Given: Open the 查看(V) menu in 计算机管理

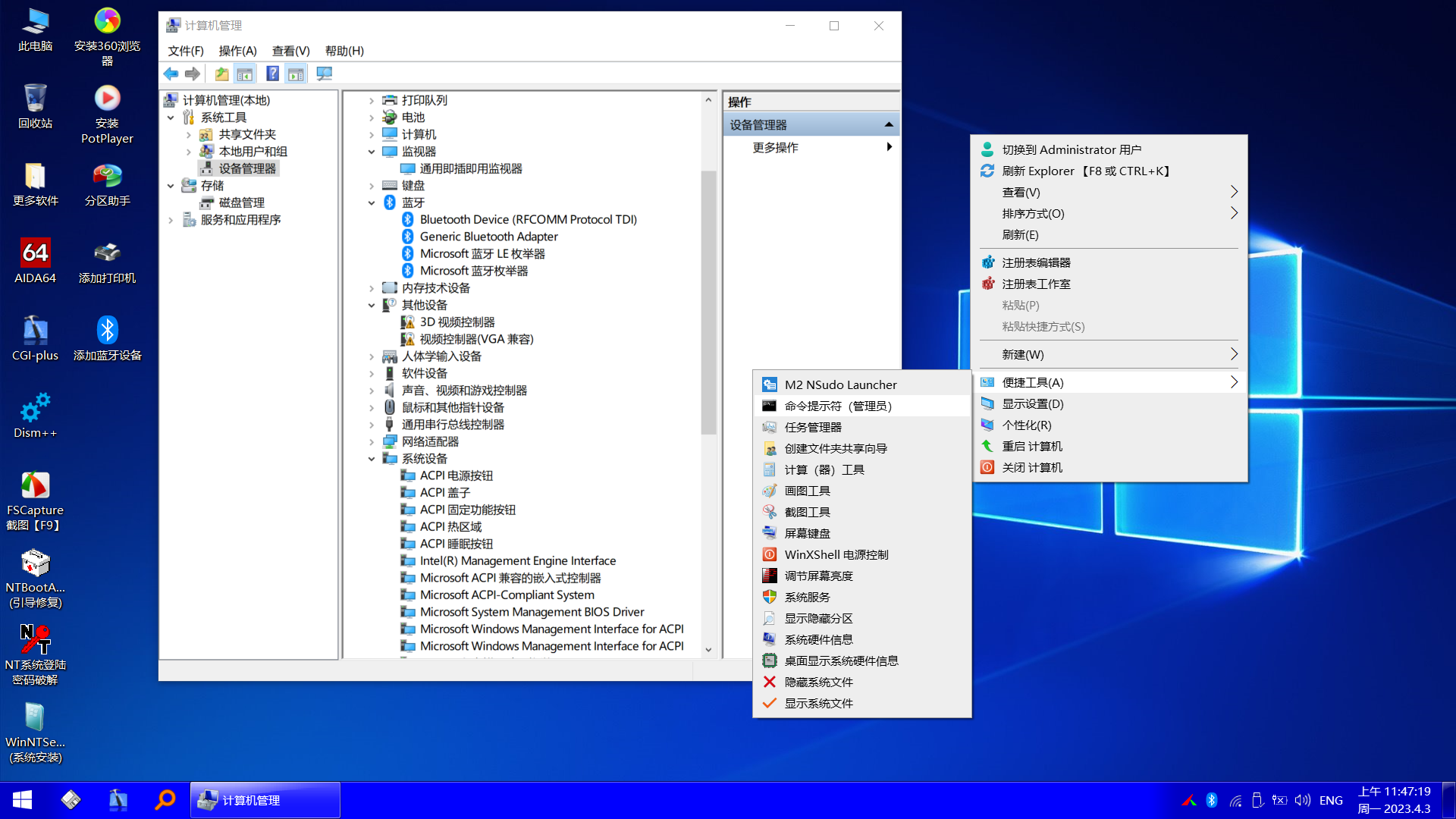Looking at the screenshot, I should pyautogui.click(x=291, y=51).
